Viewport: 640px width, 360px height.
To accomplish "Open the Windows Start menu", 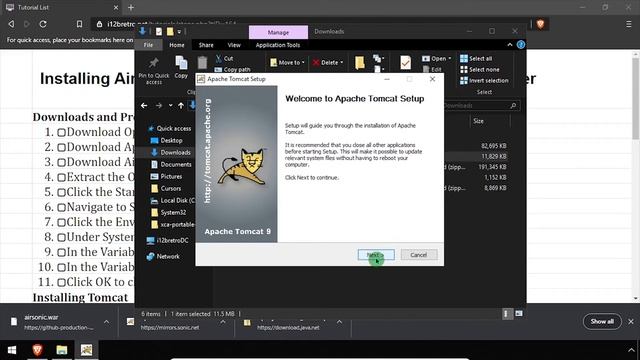I will [x=12, y=350].
